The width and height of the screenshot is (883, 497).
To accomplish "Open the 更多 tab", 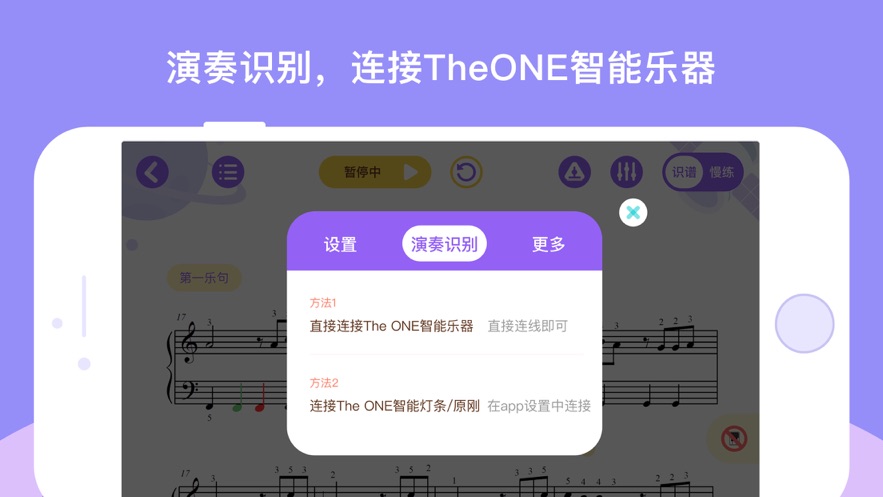I will pyautogui.click(x=548, y=244).
